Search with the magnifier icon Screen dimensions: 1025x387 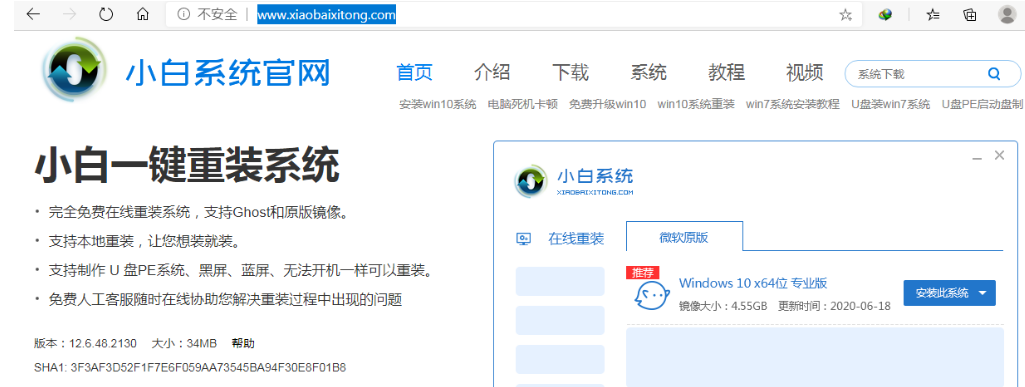994,74
